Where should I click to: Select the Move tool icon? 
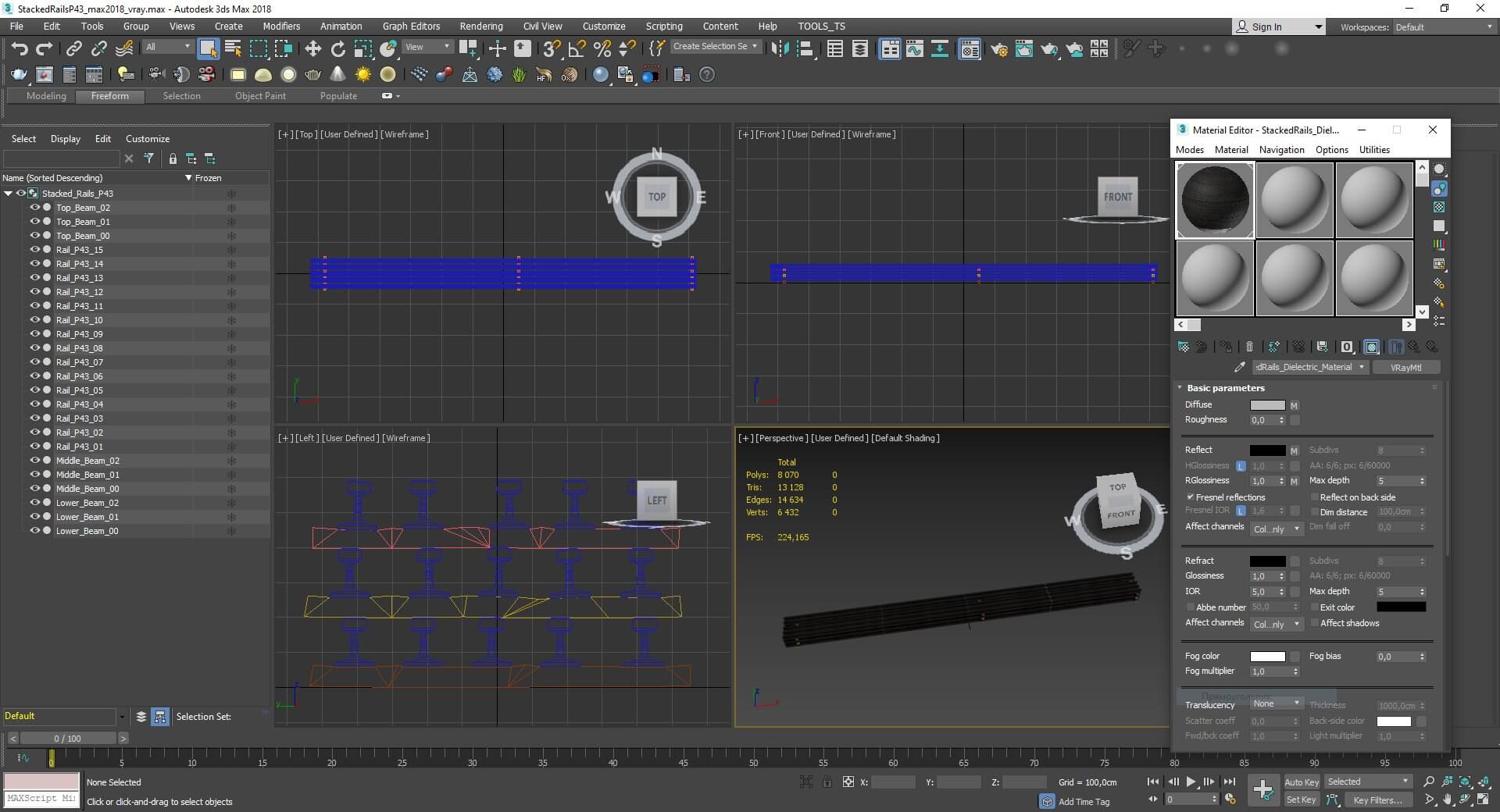(312, 48)
